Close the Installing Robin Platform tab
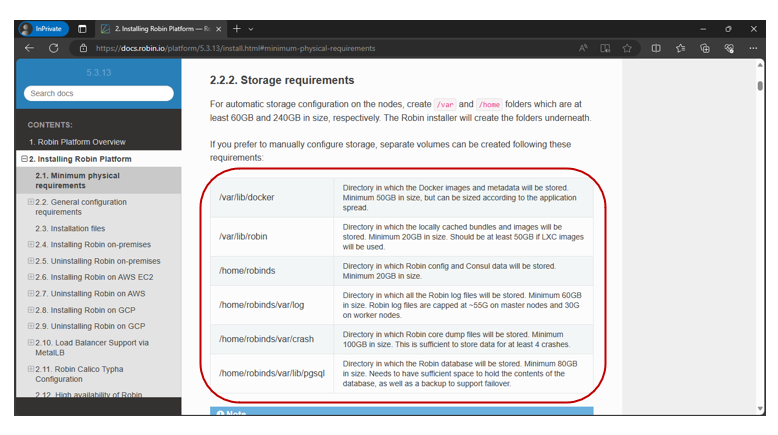The width and height of the screenshot is (778, 435). (x=218, y=29)
